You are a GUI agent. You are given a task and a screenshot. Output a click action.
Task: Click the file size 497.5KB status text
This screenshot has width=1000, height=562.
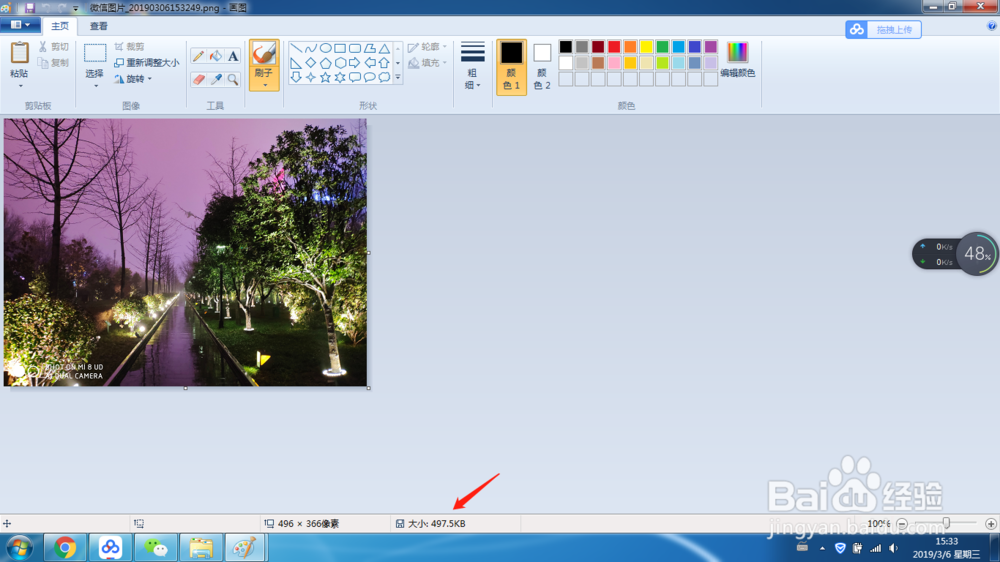tap(437, 524)
